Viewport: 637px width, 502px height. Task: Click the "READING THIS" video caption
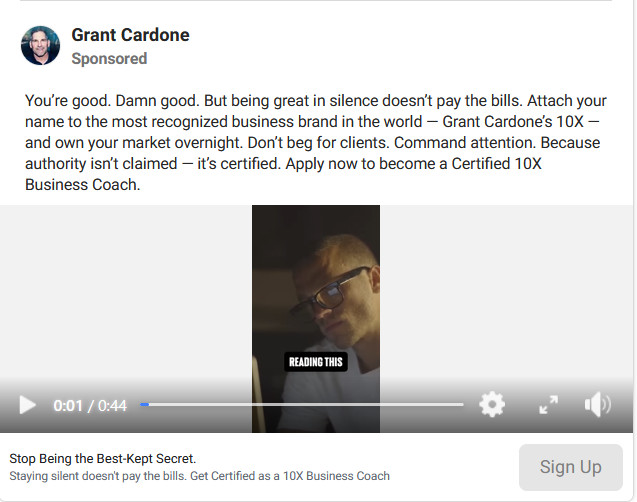315,361
